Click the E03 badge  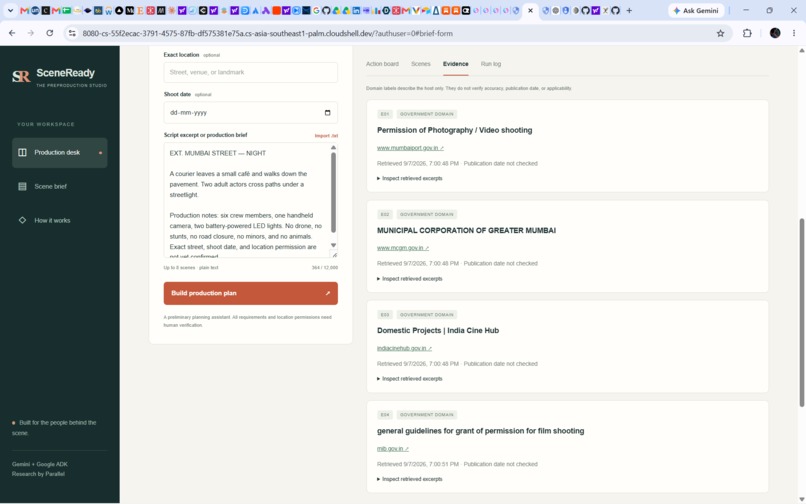point(384,315)
